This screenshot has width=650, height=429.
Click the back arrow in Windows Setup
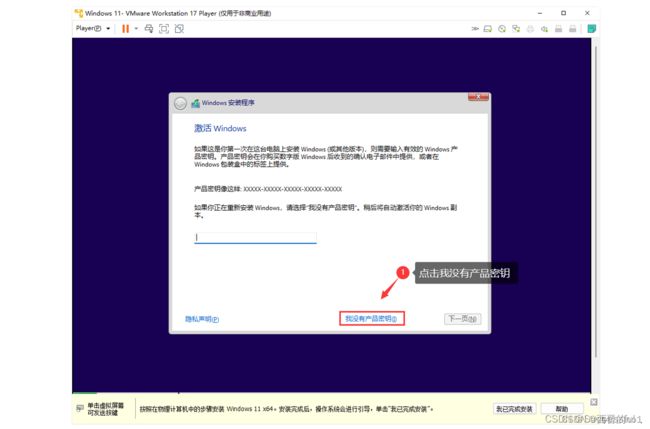pos(180,103)
